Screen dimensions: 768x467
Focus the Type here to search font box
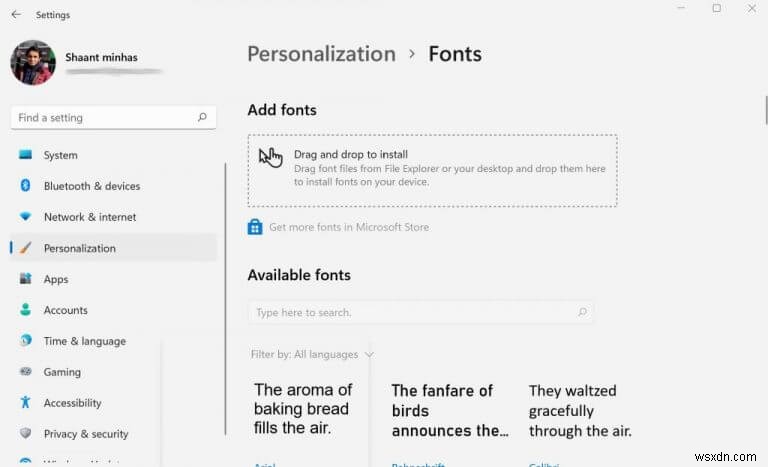[x=421, y=312]
